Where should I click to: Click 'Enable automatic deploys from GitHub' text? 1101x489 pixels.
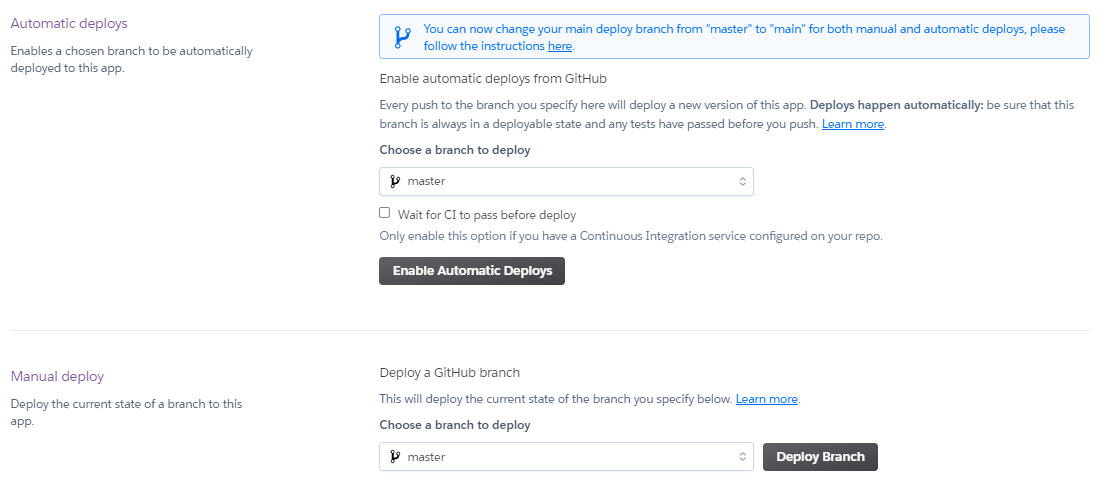pyautogui.click(x=493, y=78)
